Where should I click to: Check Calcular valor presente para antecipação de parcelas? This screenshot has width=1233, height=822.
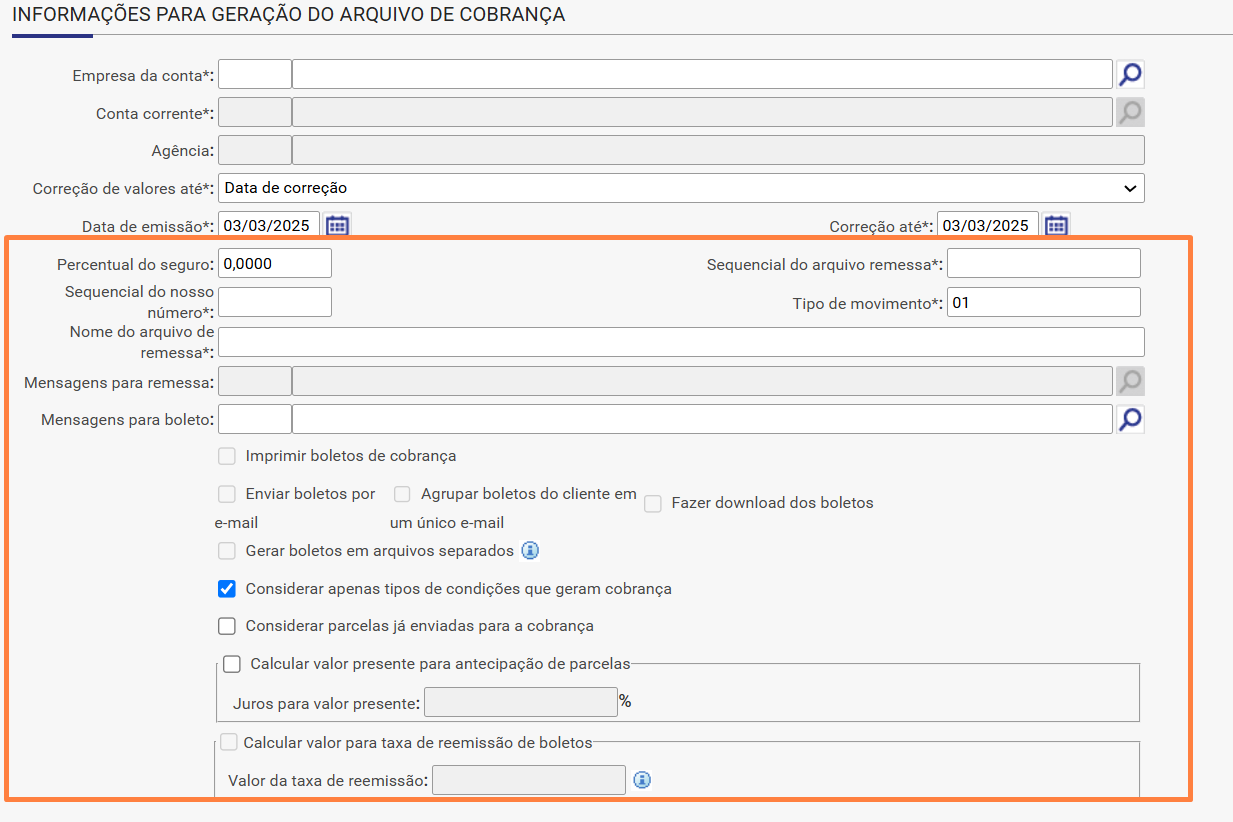pos(232,663)
